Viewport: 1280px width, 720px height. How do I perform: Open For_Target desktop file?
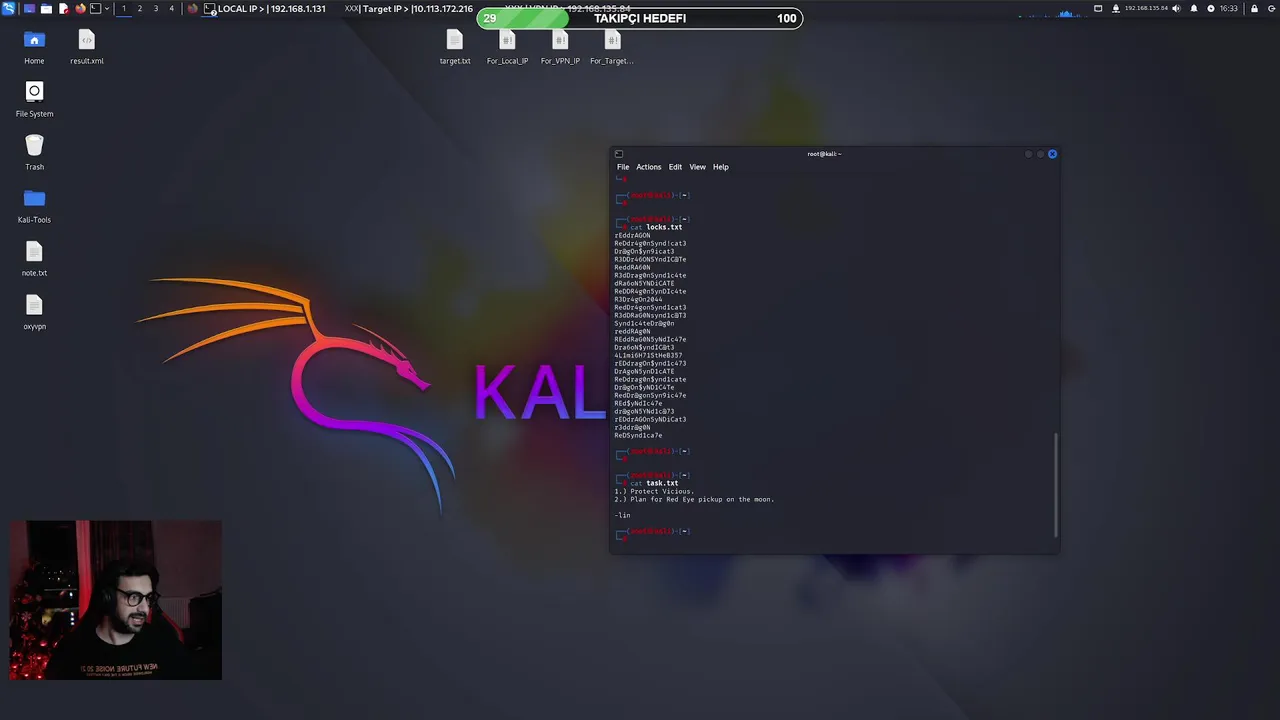[612, 46]
